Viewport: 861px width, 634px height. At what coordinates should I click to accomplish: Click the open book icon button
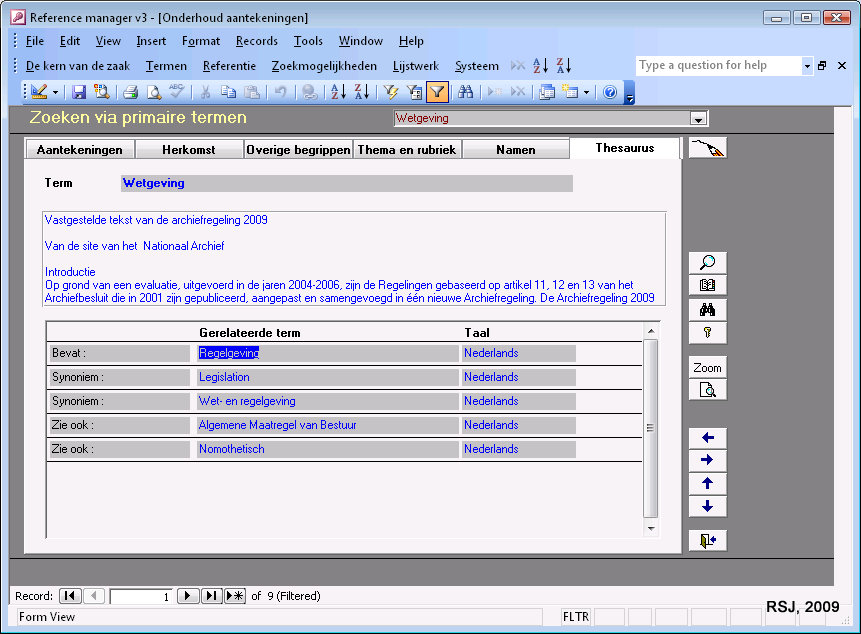(x=707, y=286)
